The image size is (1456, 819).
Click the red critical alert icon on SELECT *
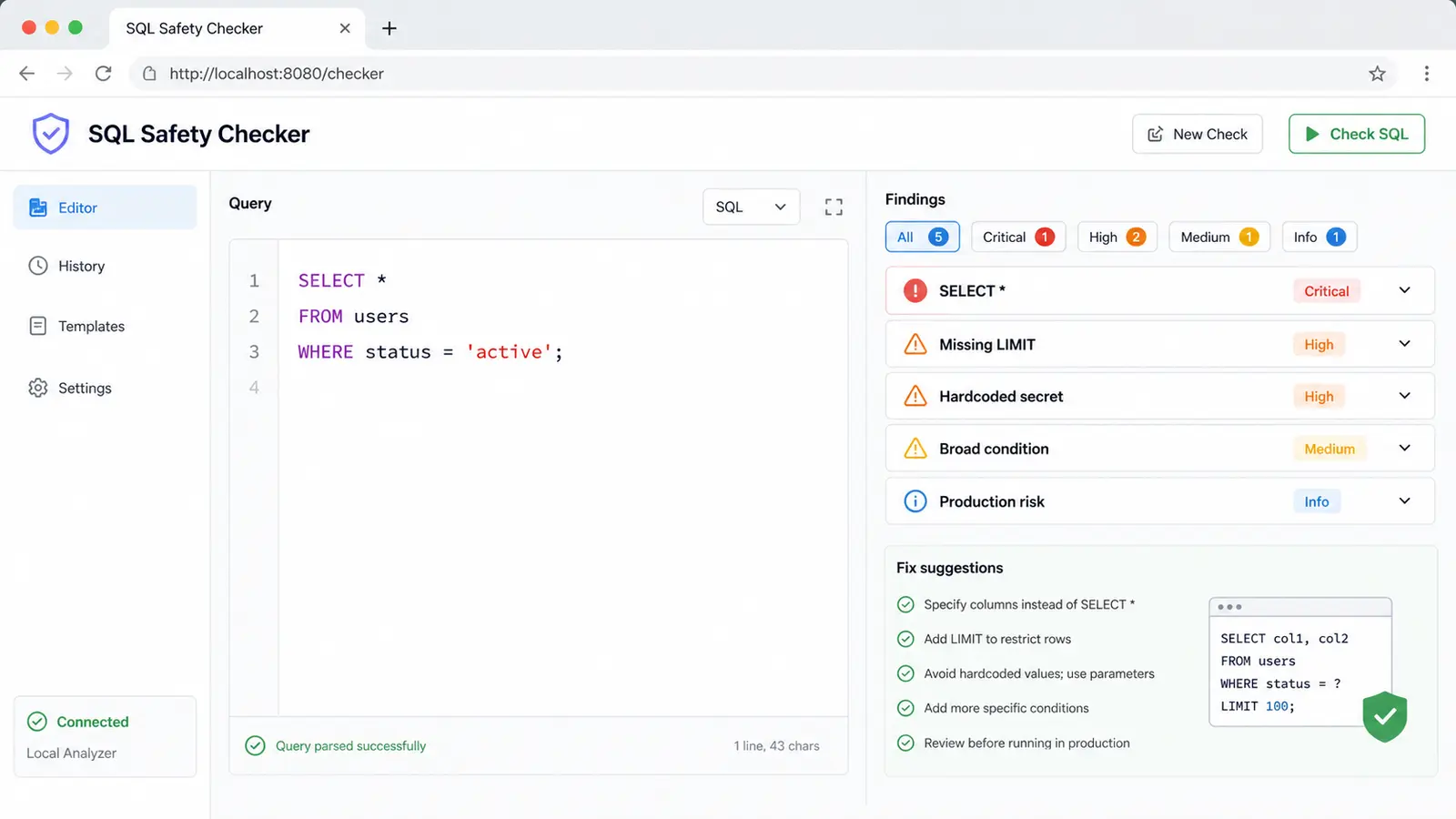(x=915, y=291)
